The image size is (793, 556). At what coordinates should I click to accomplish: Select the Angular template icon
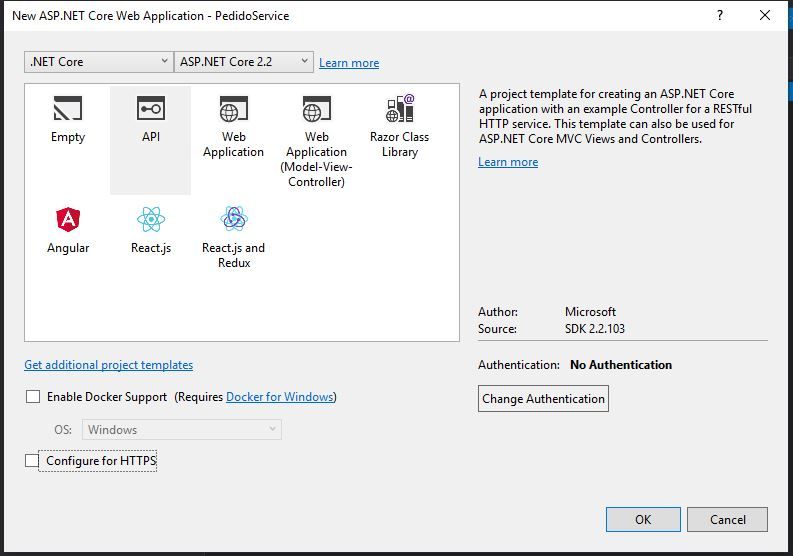[68, 220]
